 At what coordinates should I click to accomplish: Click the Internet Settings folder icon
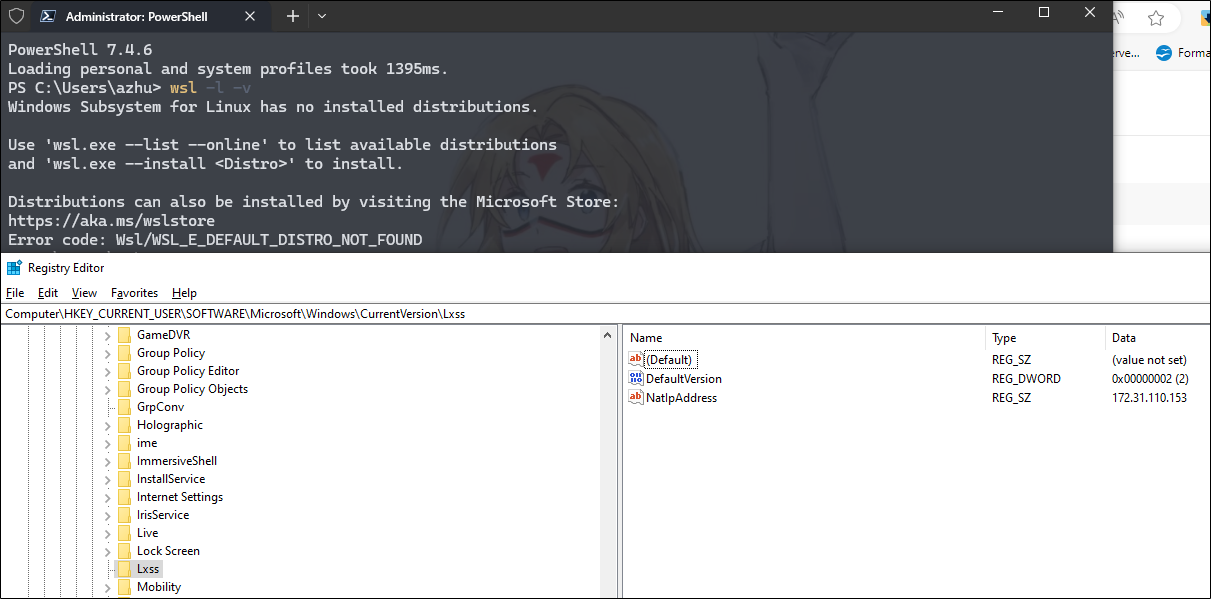click(124, 497)
